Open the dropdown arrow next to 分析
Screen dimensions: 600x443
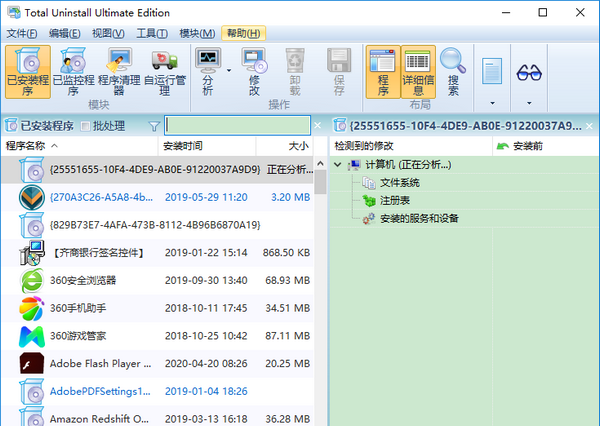(x=229, y=70)
